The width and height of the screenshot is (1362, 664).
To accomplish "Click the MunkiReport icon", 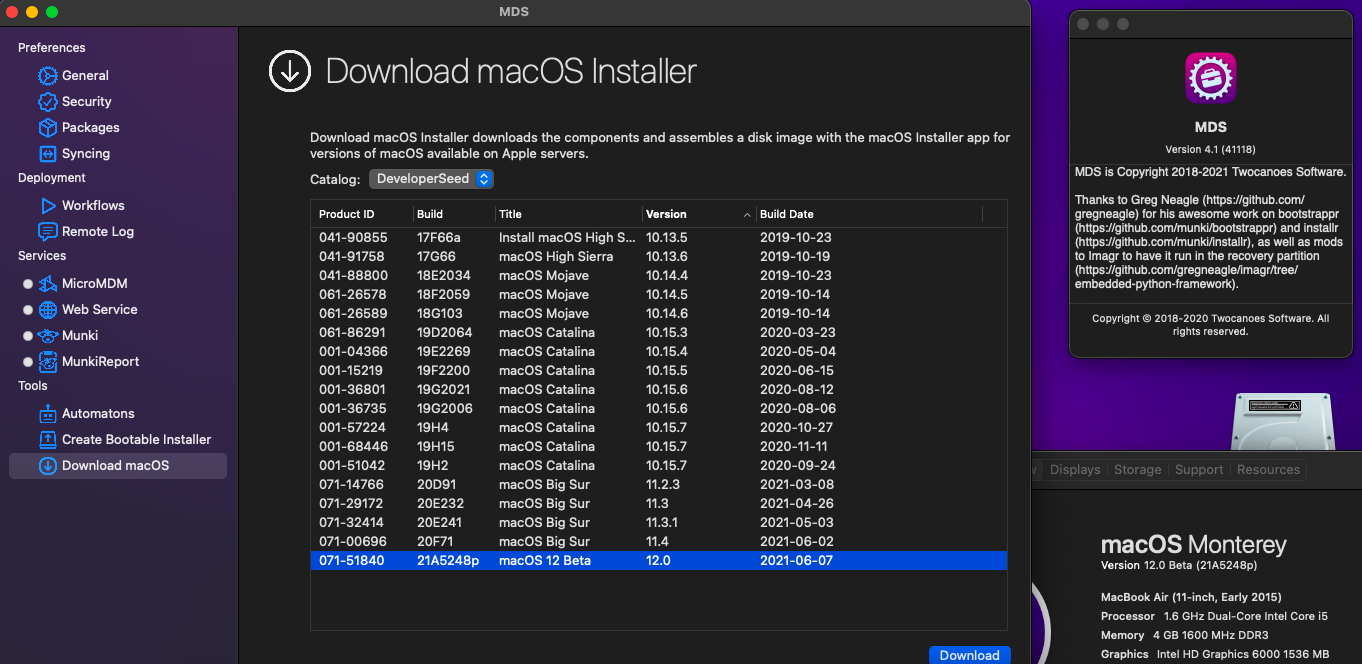I will (47, 361).
